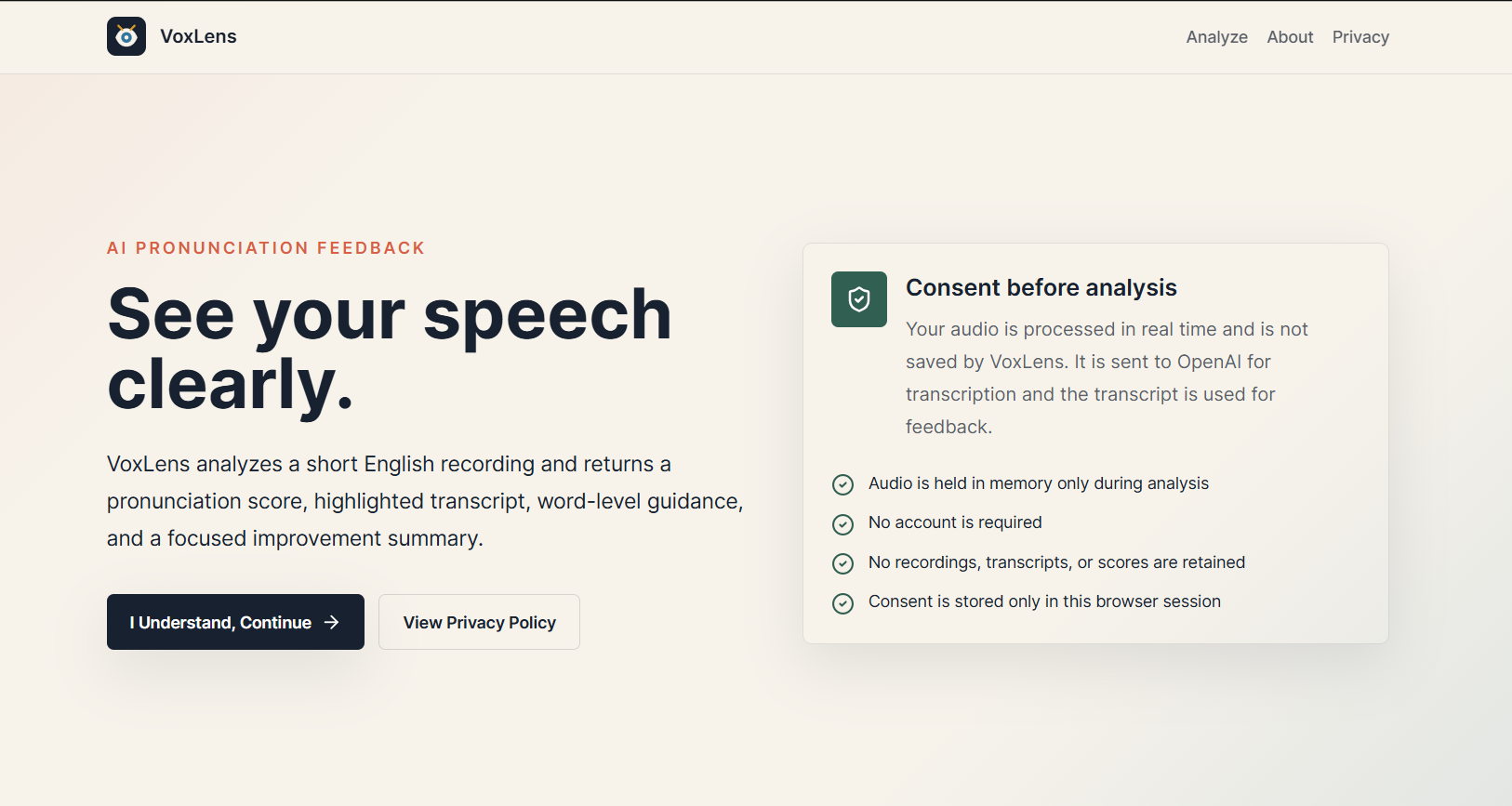The image size is (1512, 806).
Task: Click the check icon next to 'No account is required'
Action: click(x=842, y=524)
